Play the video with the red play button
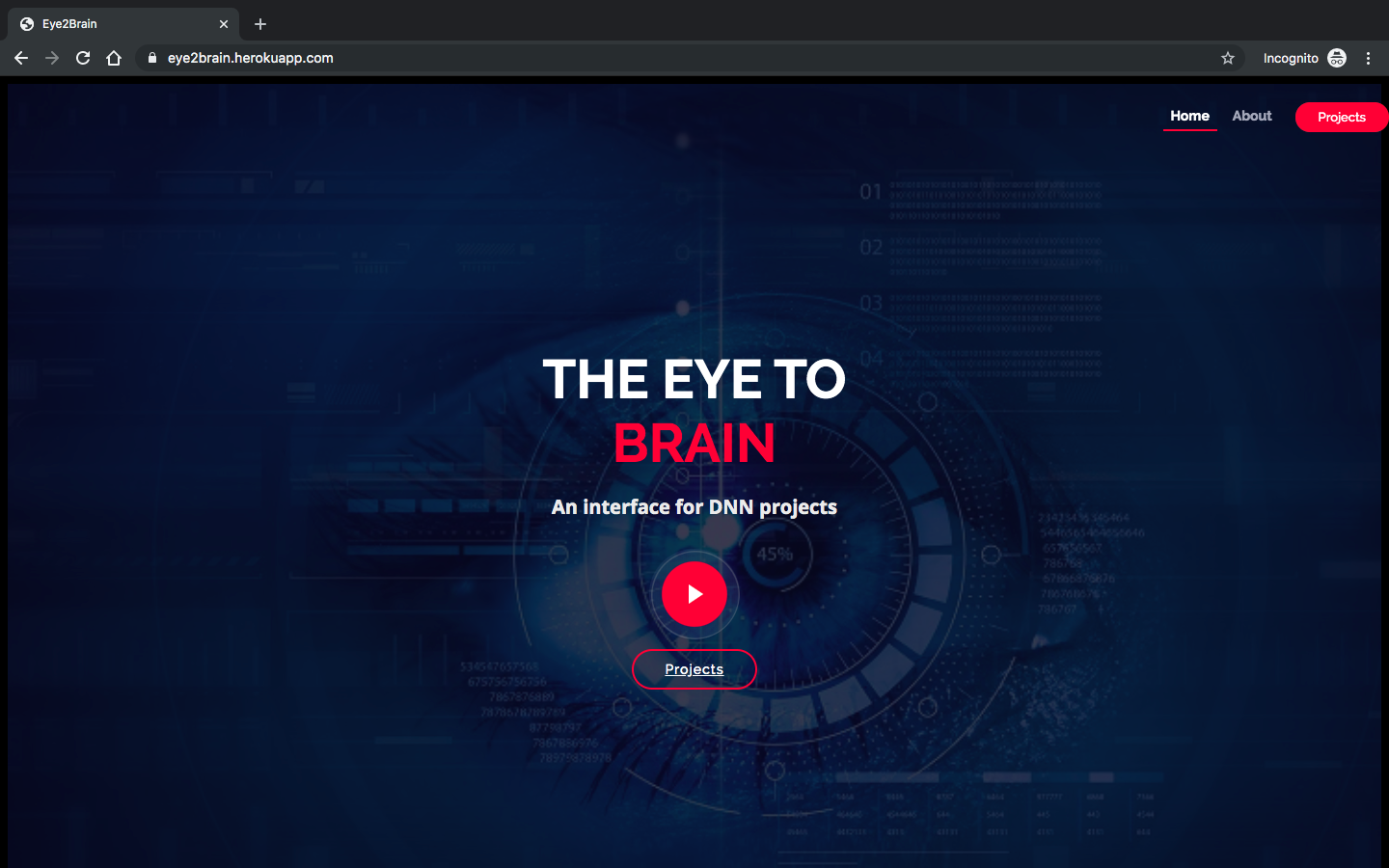This screenshot has height=868, width=1389. tap(694, 594)
